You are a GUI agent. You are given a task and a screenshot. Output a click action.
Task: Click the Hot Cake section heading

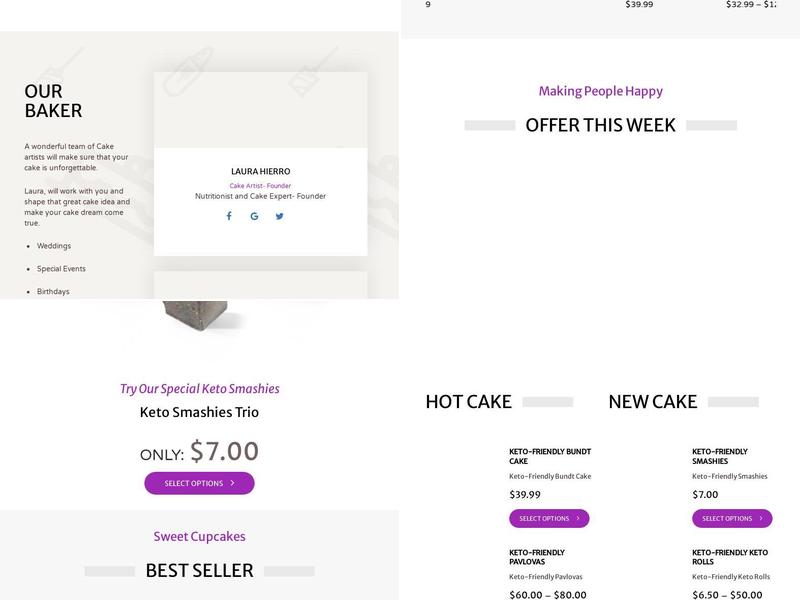468,402
